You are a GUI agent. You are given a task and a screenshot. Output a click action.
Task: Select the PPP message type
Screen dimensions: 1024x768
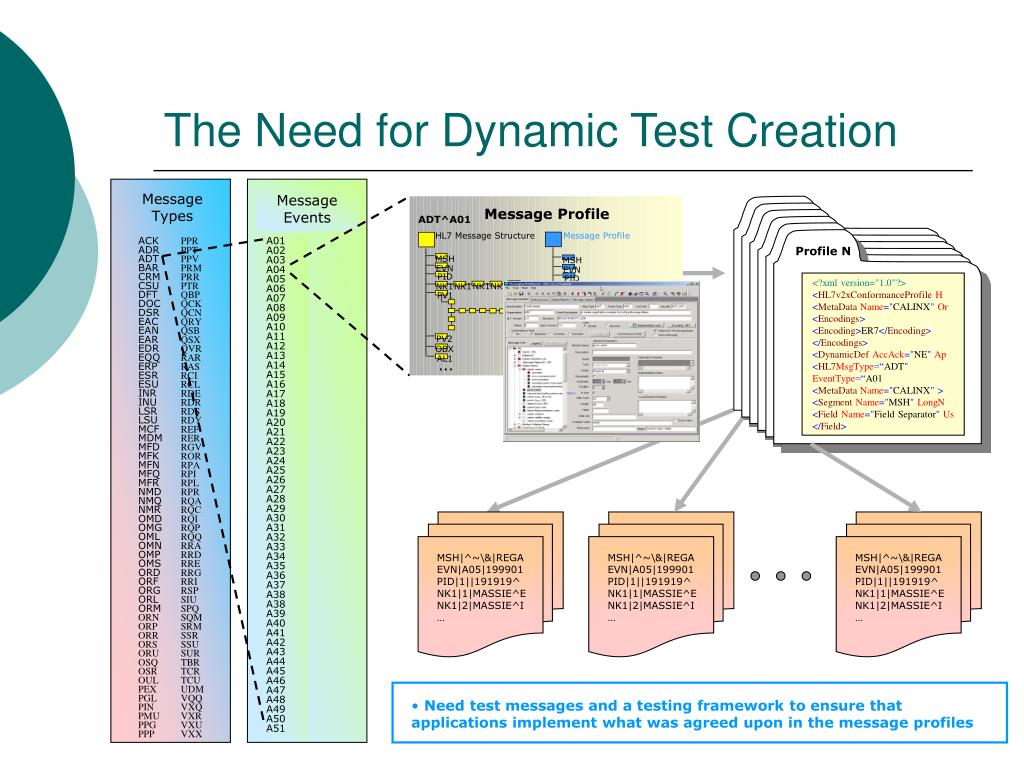pos(147,734)
